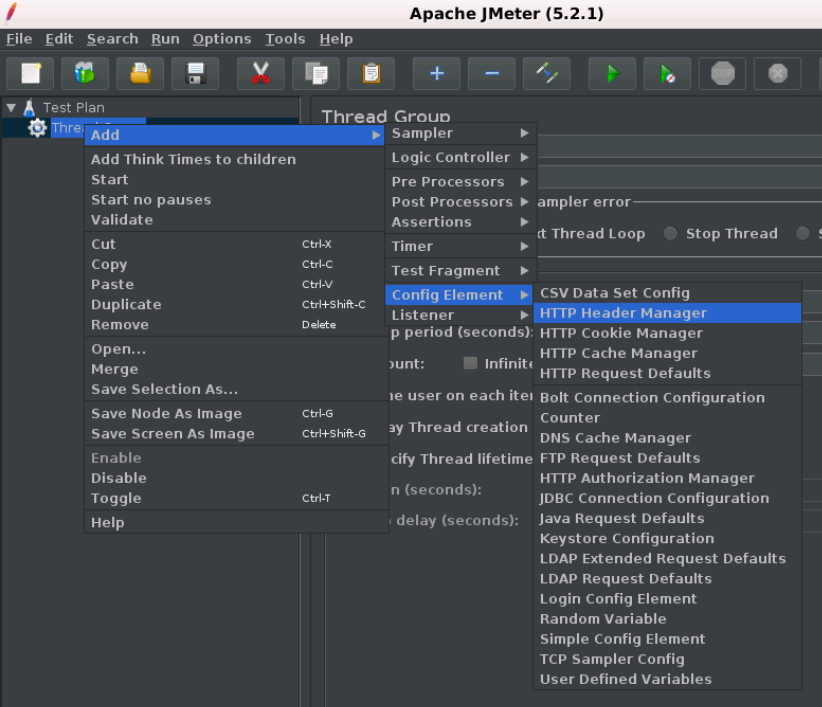Viewport: 822px width, 707px height.
Task: Click the Collapse All minus icon
Action: click(492, 73)
